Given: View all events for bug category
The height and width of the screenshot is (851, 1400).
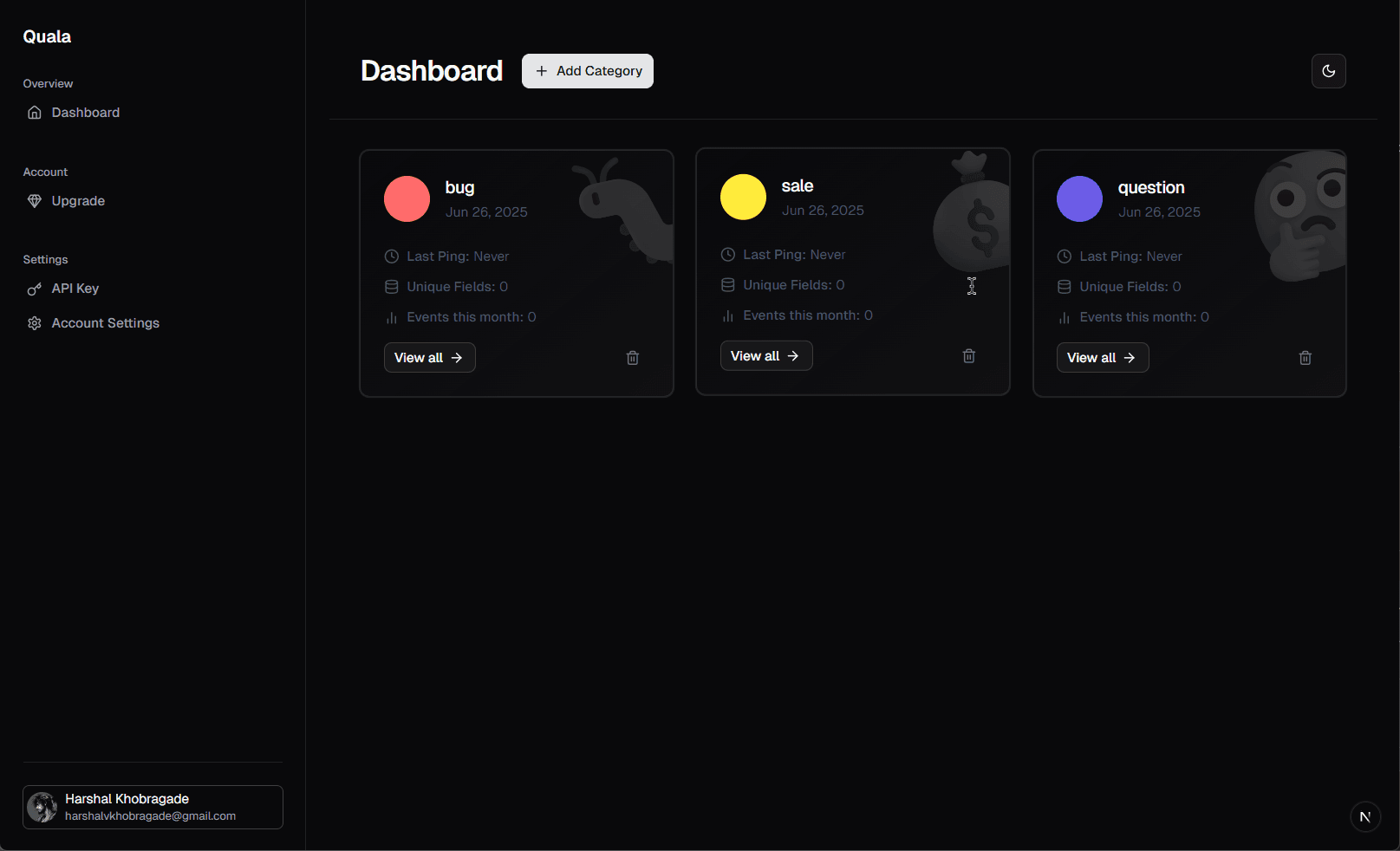Looking at the screenshot, I should [x=430, y=358].
